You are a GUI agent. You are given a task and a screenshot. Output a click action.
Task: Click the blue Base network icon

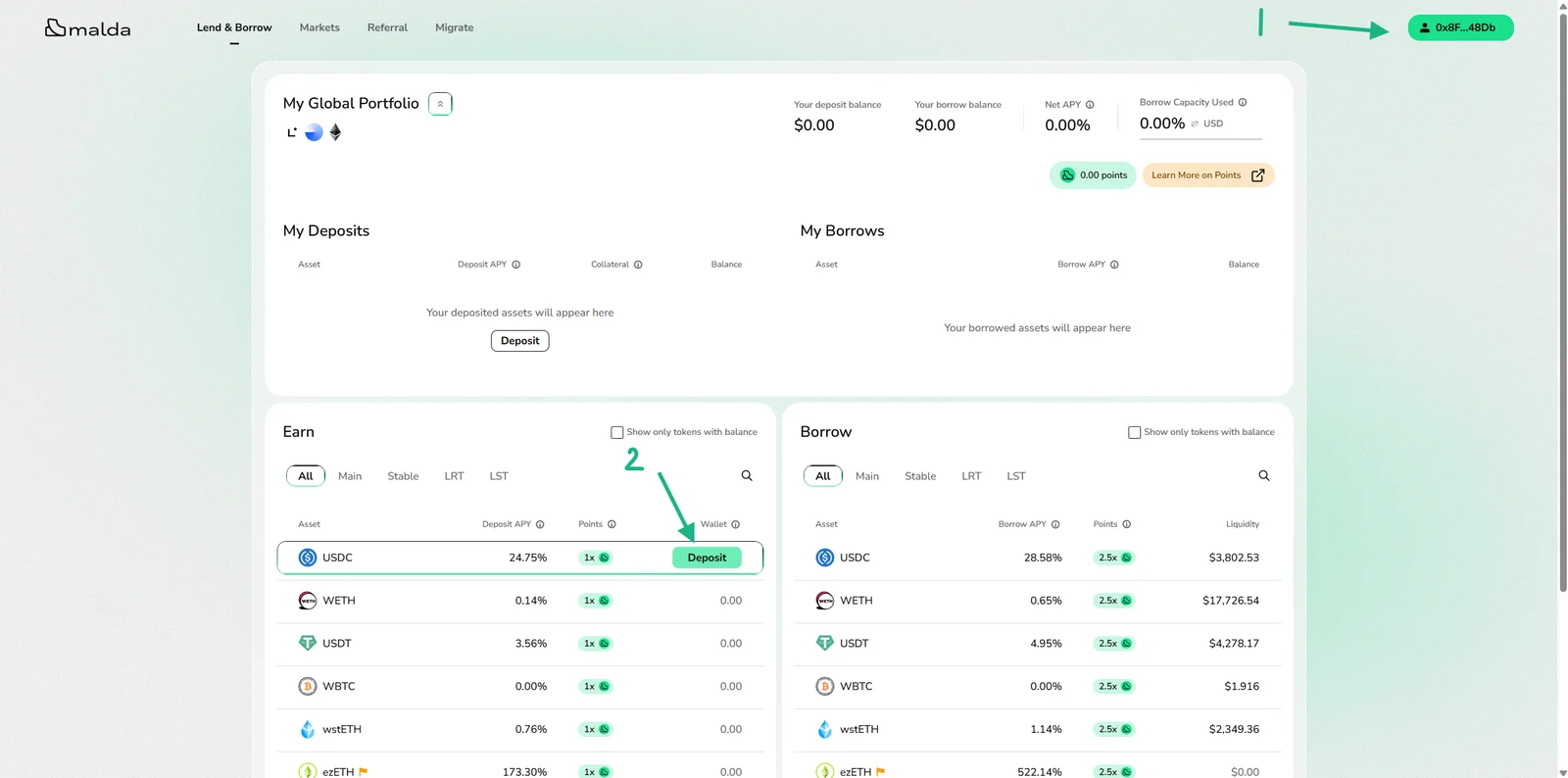click(x=314, y=132)
